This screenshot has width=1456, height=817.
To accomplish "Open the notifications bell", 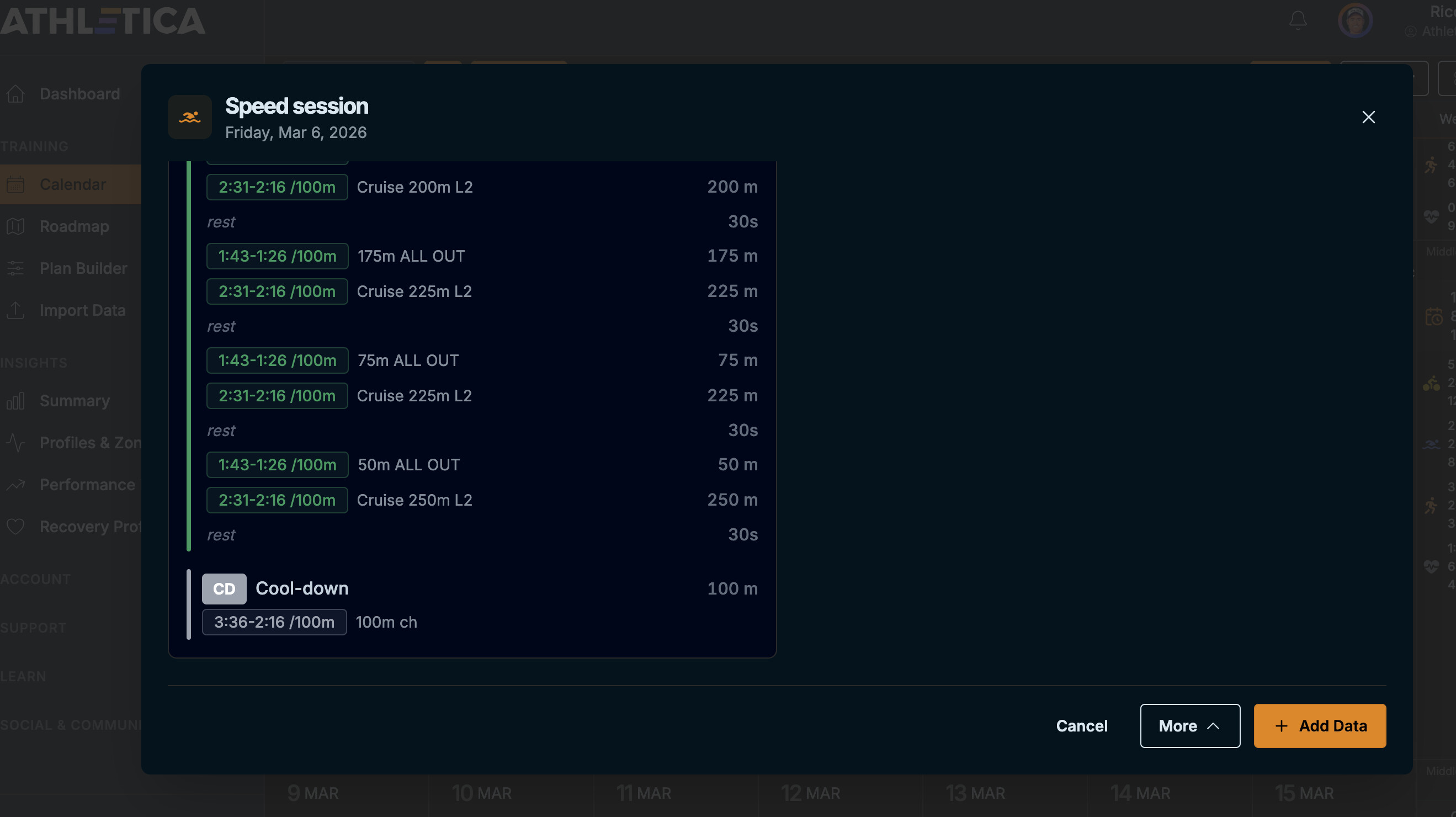I will point(1298,21).
